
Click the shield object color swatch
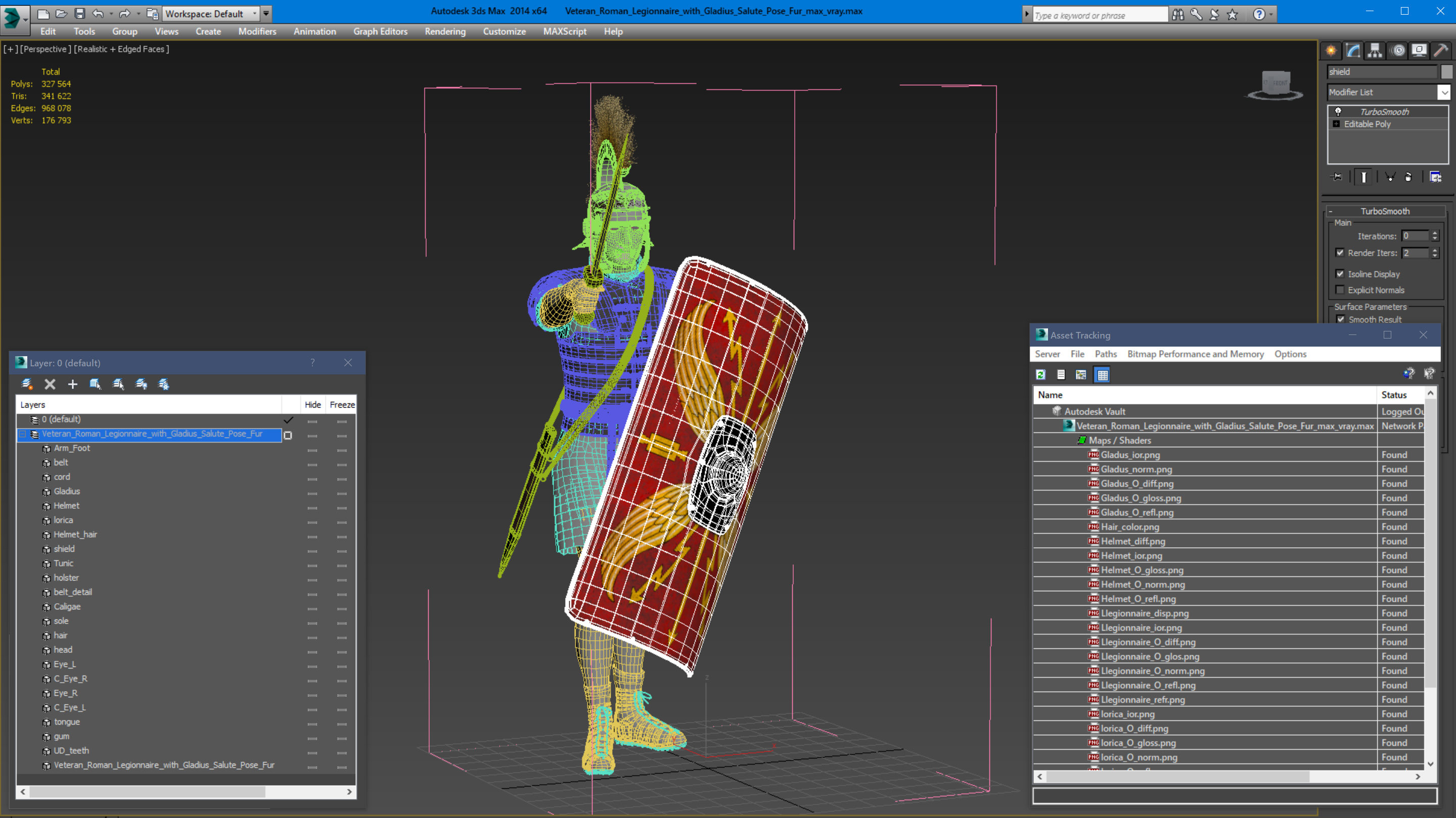click(x=1446, y=72)
